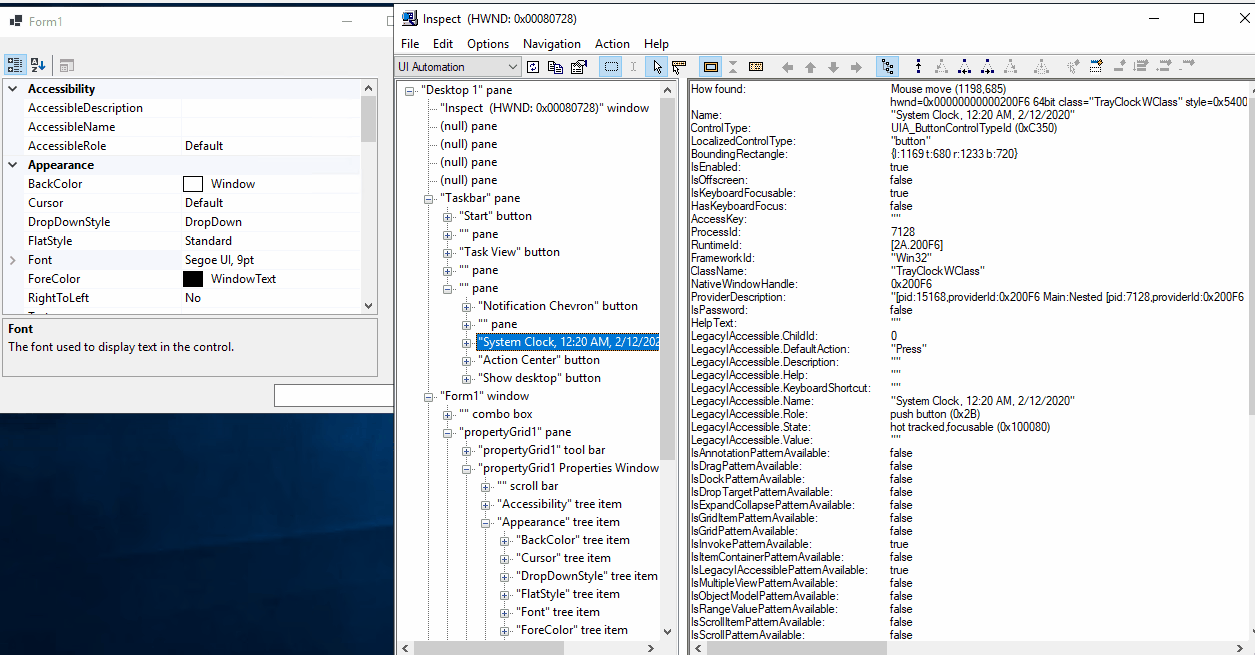Collapse the "Taskbar" pane tree node
The image size is (1255, 655).
point(429,198)
